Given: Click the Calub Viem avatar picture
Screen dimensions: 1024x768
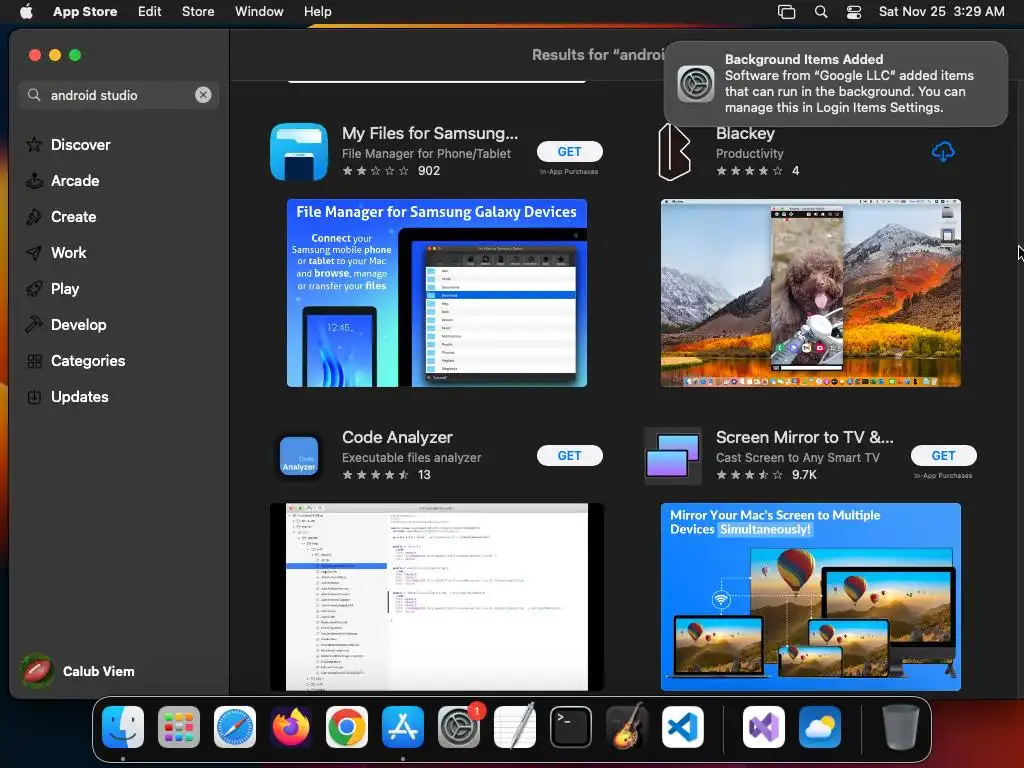Looking at the screenshot, I should (37, 671).
